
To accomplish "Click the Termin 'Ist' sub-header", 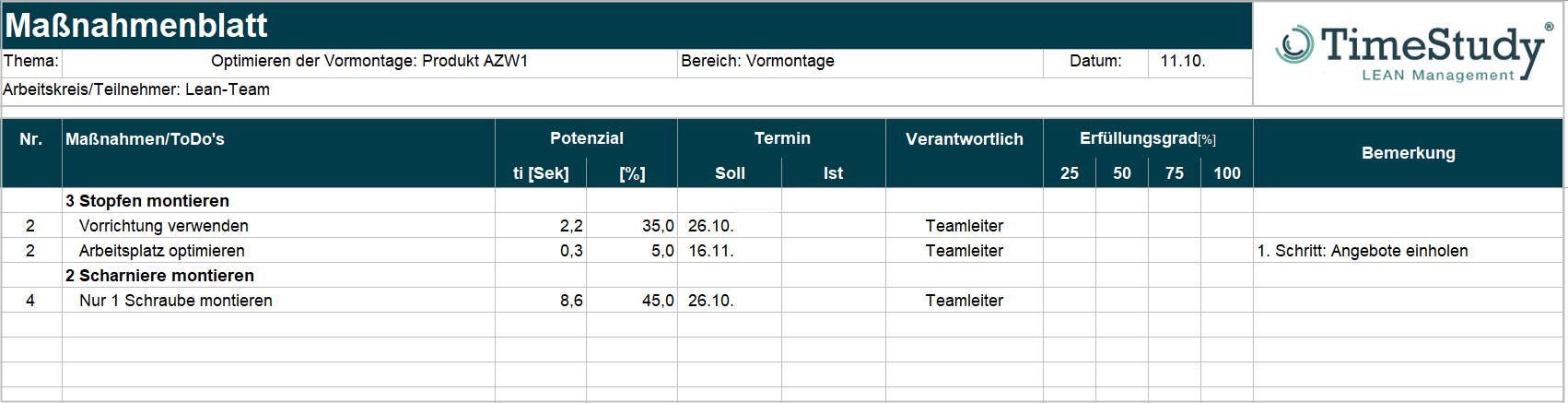I will (833, 173).
